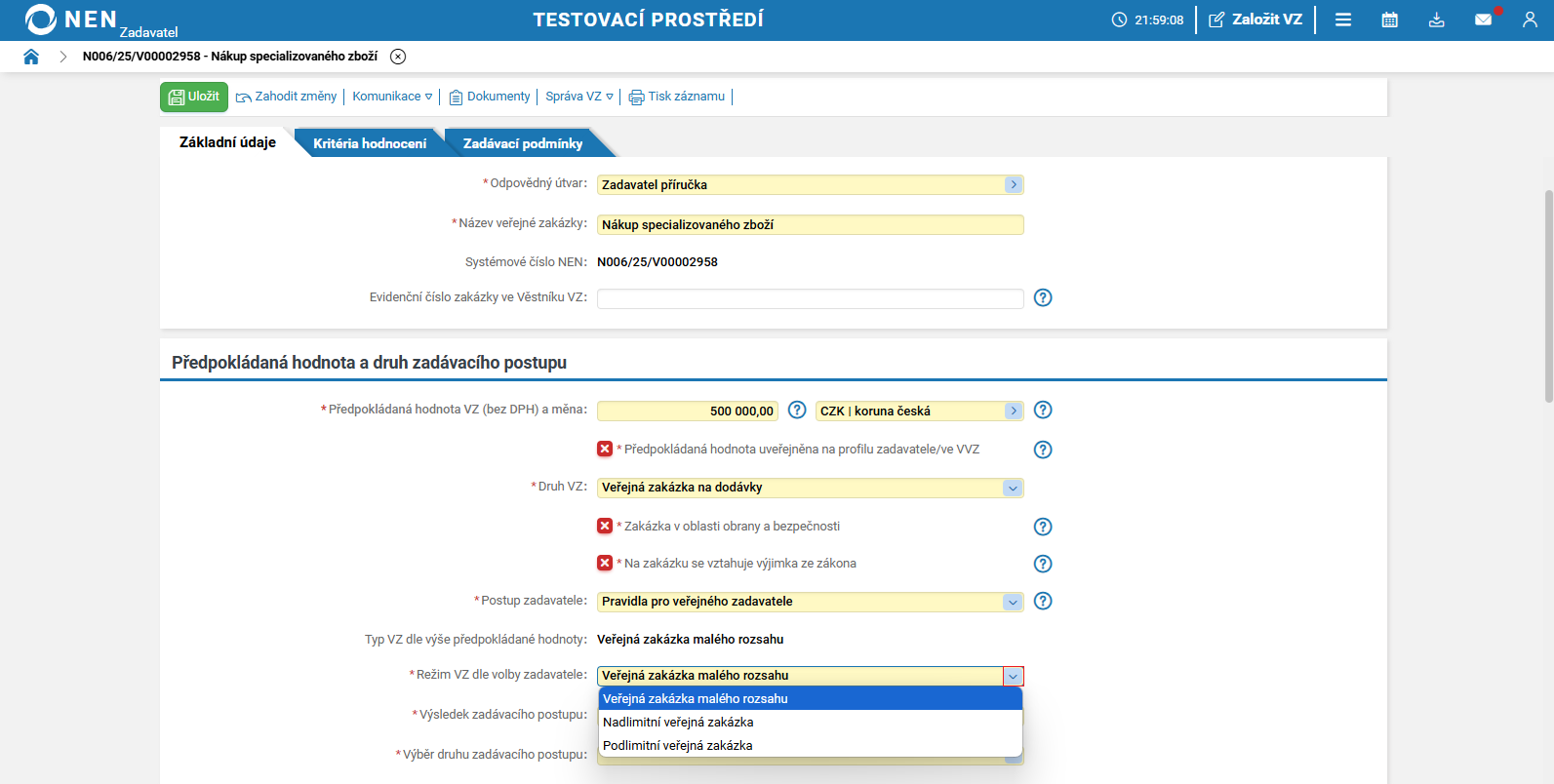Screen dimensions: 1554x784
Task: Open the user profile icon
Action: click(x=1530, y=20)
